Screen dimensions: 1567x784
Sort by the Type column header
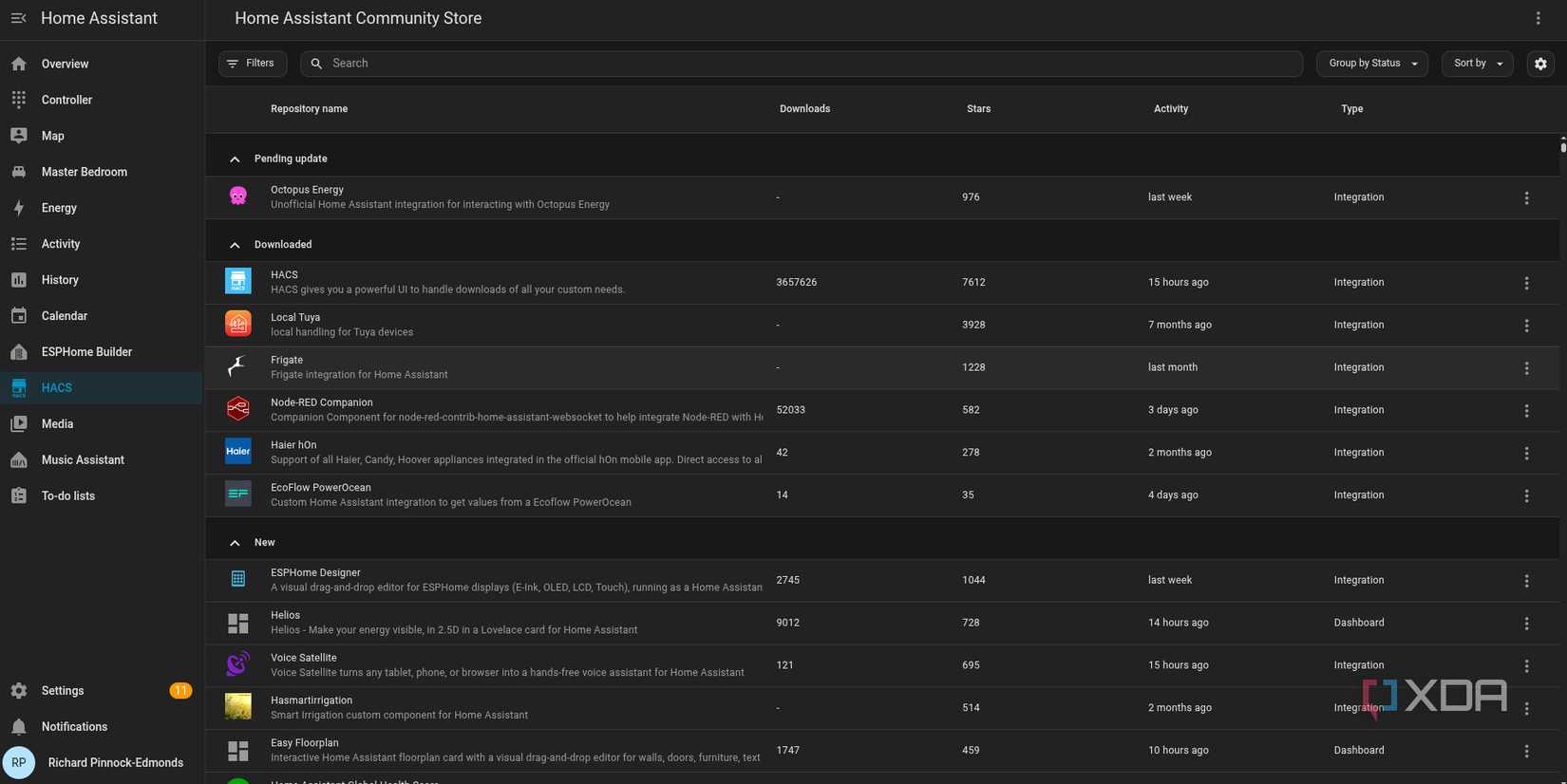[1351, 109]
